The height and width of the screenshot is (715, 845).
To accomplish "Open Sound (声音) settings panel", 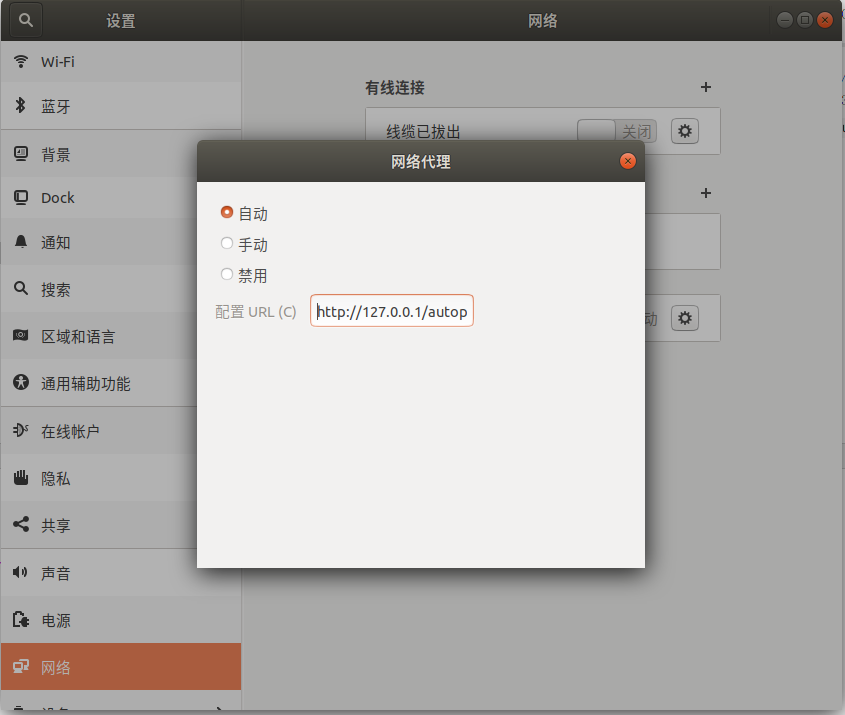I will click(x=120, y=574).
